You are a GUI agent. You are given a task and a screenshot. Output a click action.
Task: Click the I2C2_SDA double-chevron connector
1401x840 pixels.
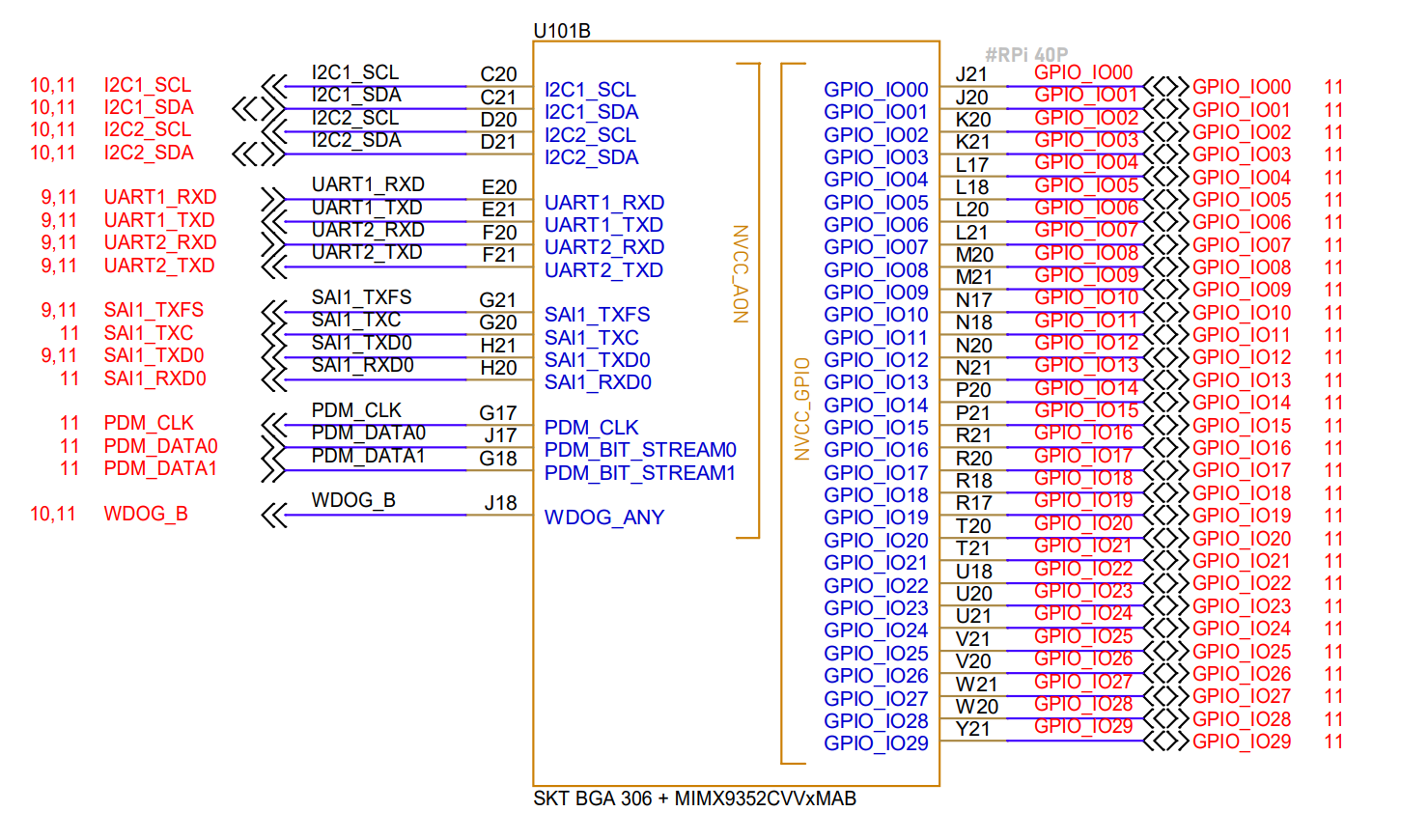tap(255, 154)
